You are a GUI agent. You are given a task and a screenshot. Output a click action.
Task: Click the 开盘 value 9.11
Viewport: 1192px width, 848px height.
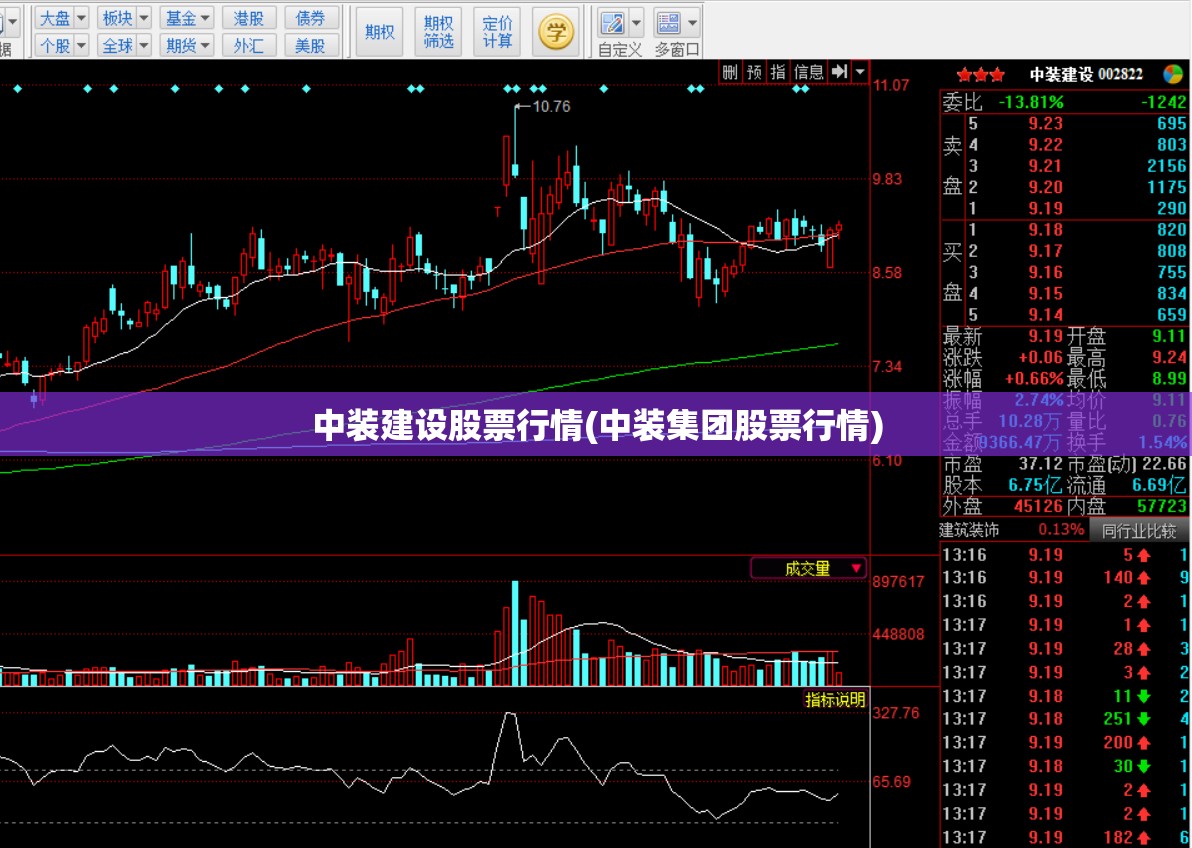(1169, 336)
